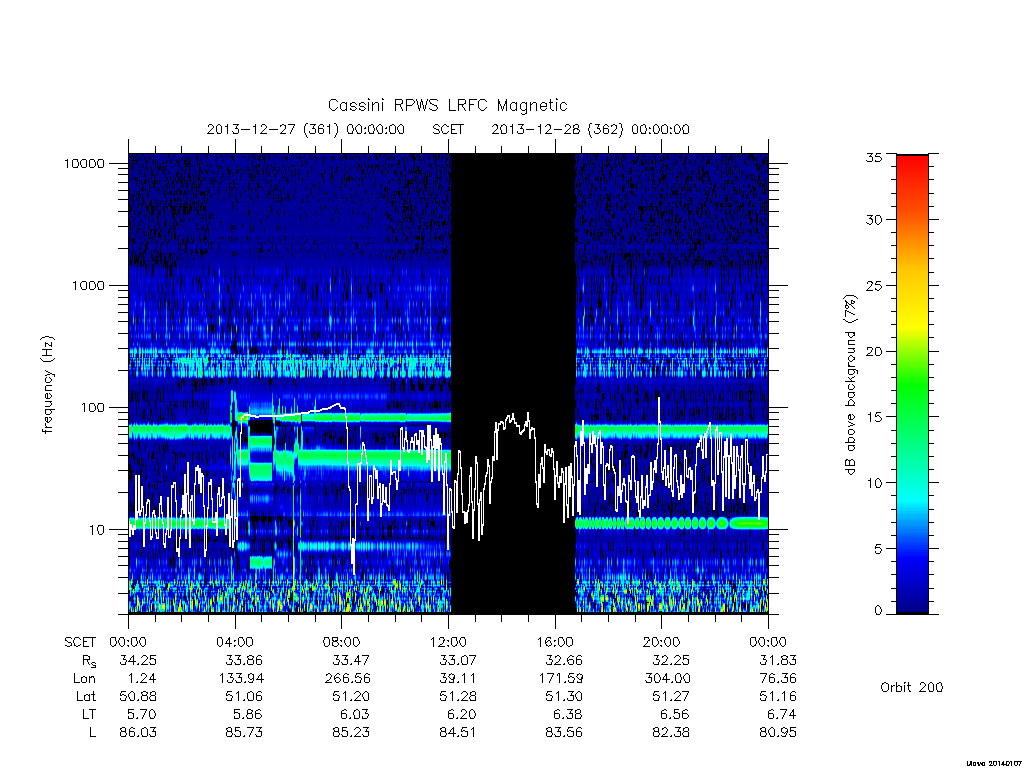Click the colorbar label 'dB above background (7%)'
The image size is (1024, 768).
coord(850,385)
